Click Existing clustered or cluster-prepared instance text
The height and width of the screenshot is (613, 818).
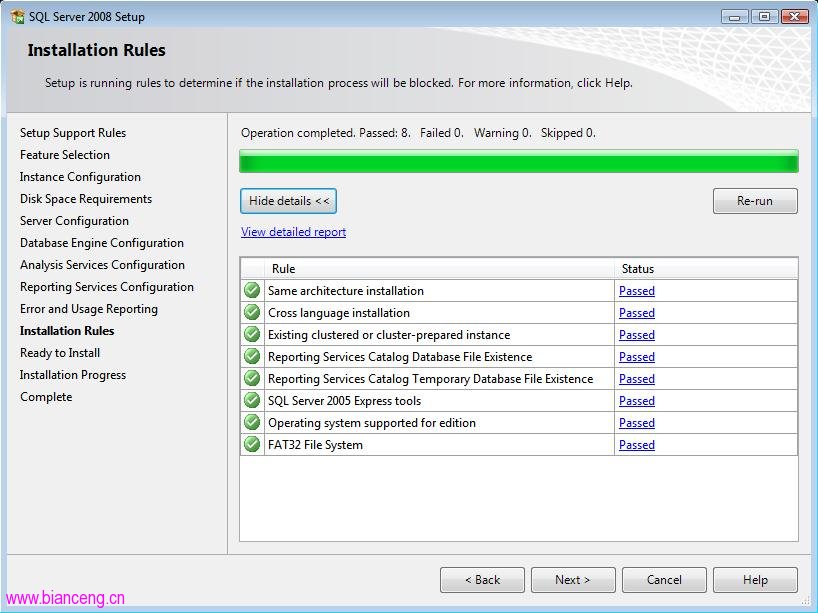(389, 334)
